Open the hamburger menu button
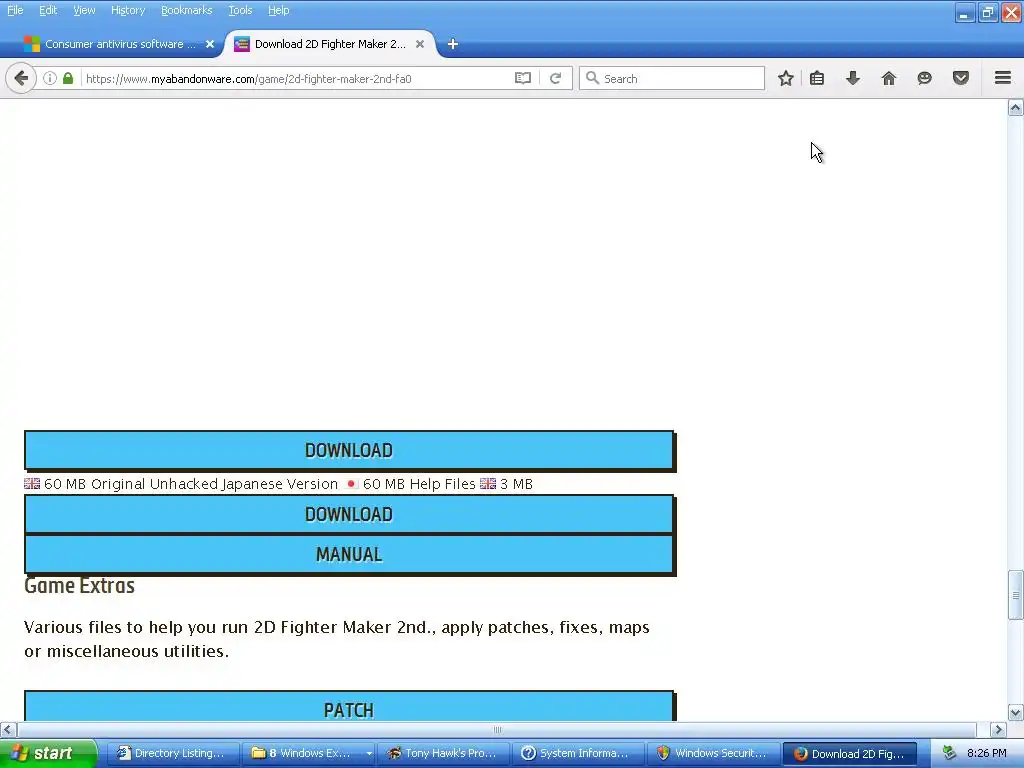This screenshot has width=1024, height=768. (1003, 78)
